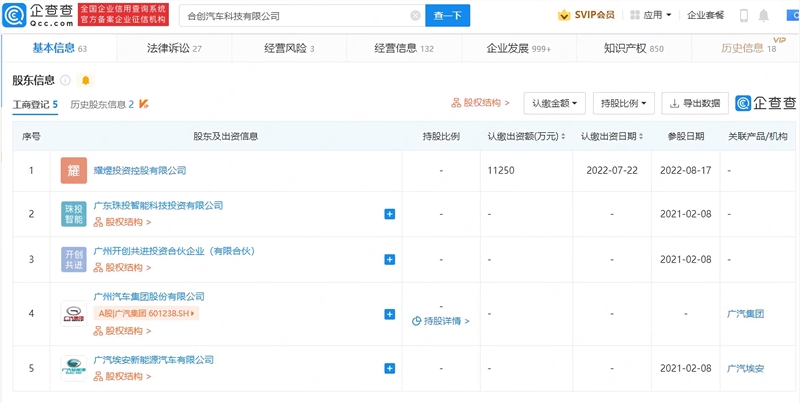Open the 持股比例 filter dropdown
Image resolution: width=800 pixels, height=403 pixels.
[623, 104]
